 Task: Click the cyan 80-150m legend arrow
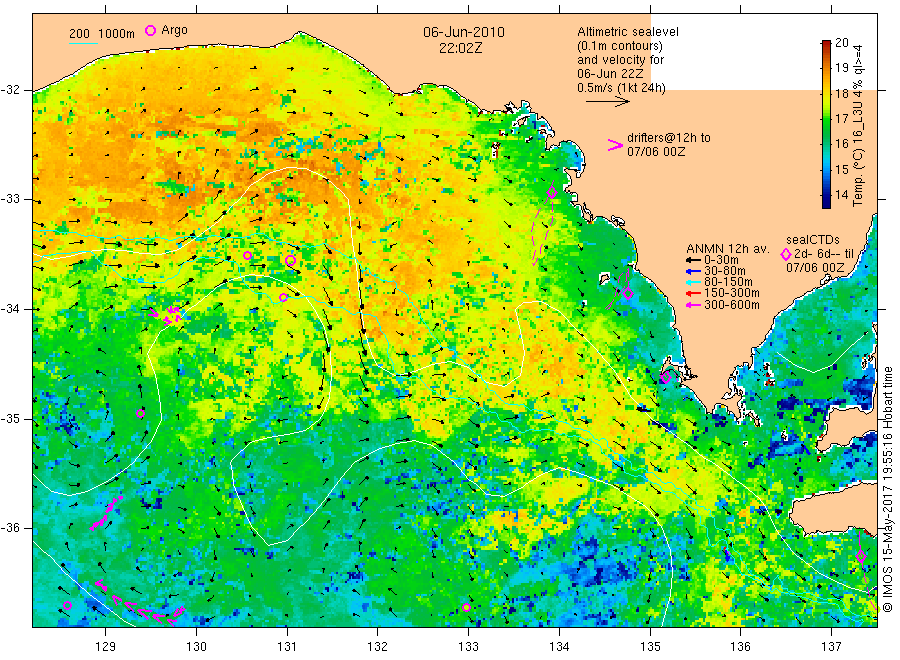coord(695,282)
